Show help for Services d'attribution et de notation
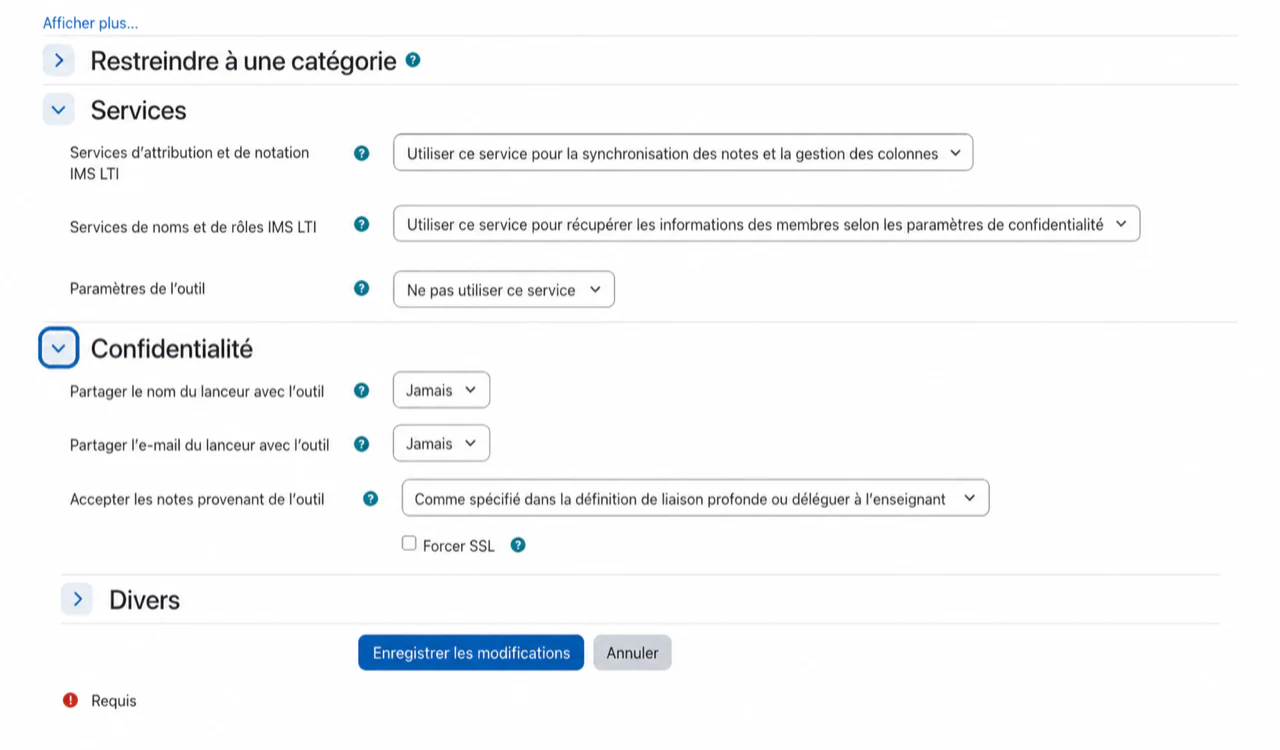The width and height of the screenshot is (1280, 750). point(362,153)
